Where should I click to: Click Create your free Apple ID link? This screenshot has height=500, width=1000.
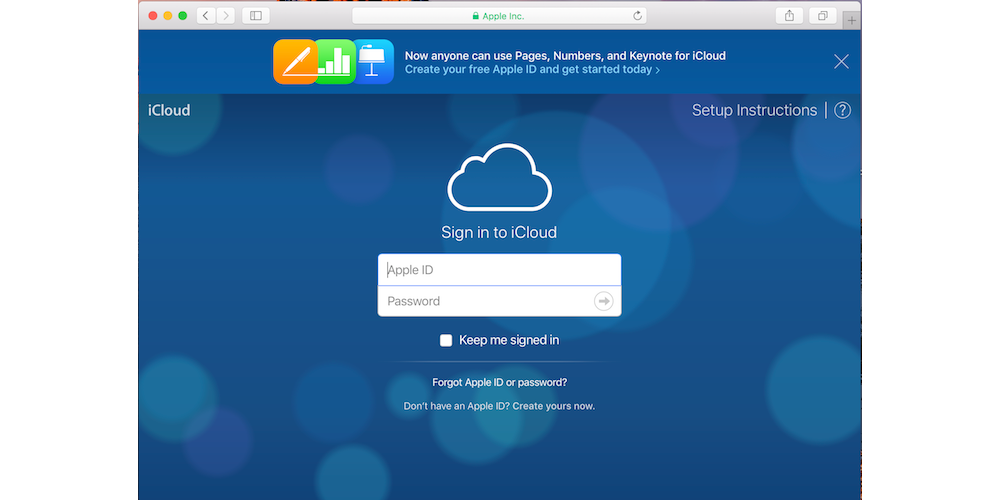[x=532, y=70]
